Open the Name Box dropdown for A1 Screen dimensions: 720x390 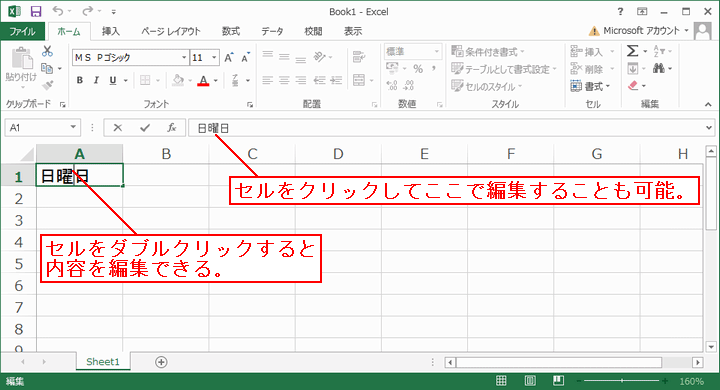click(x=73, y=127)
